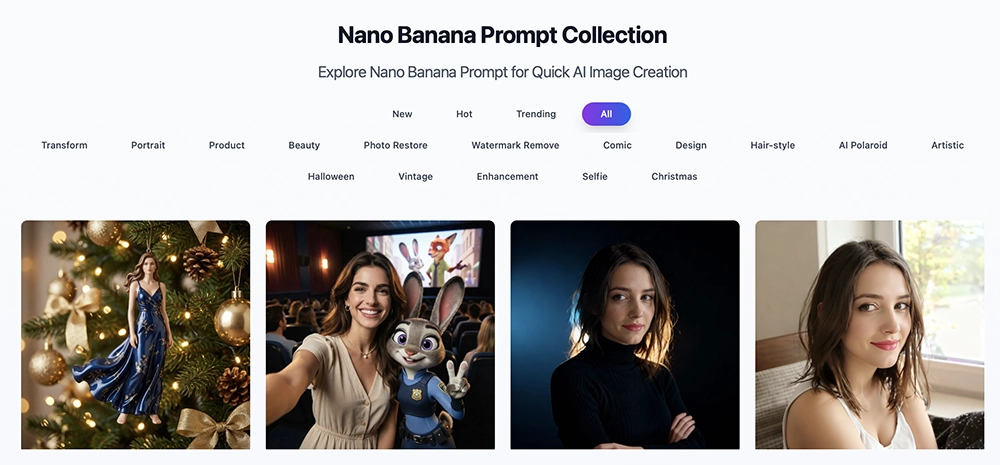Select Photo Restore category
This screenshot has height=465, width=1000.
coord(395,145)
